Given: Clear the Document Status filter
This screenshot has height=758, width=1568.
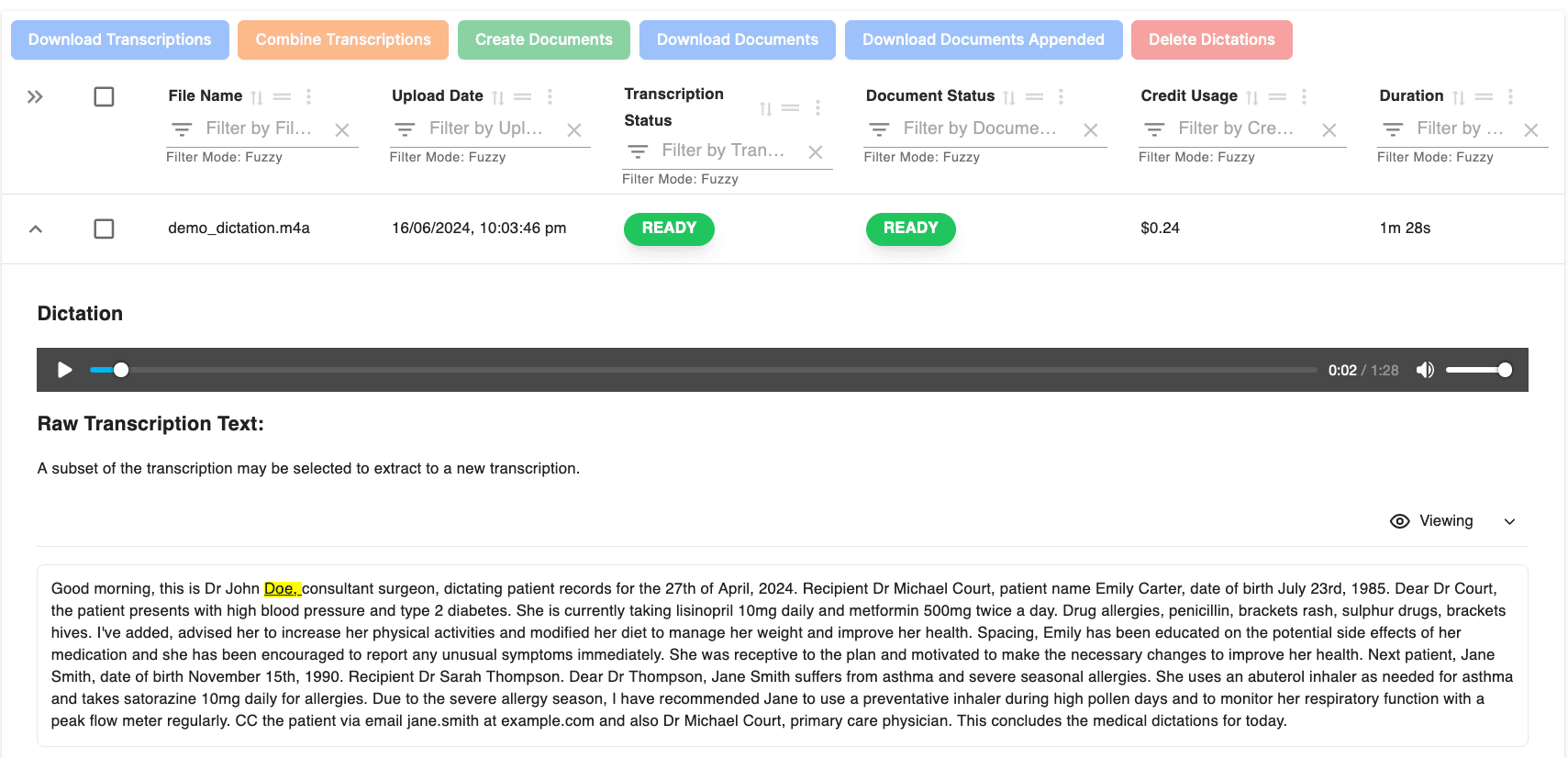Looking at the screenshot, I should coord(1090,130).
